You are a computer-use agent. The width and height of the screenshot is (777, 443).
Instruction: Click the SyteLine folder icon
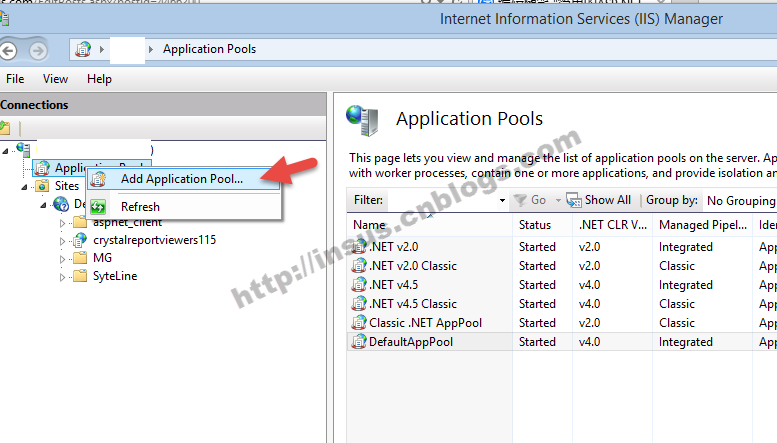coord(80,276)
